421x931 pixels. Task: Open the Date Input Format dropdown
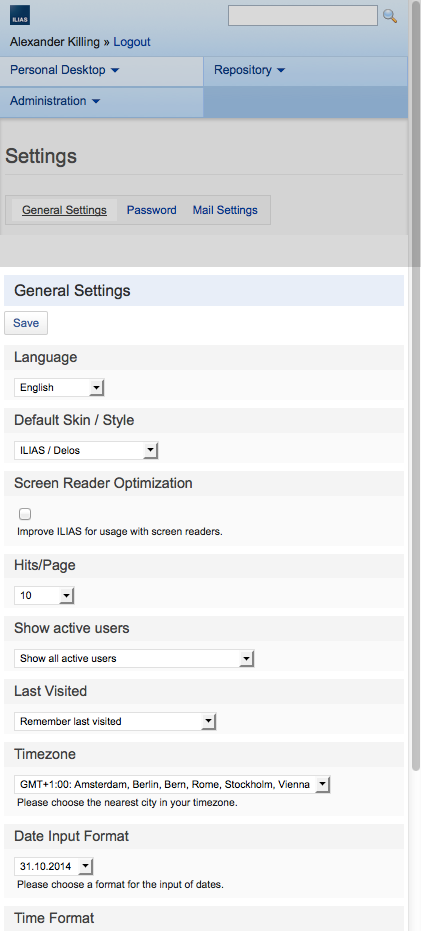pos(53,866)
